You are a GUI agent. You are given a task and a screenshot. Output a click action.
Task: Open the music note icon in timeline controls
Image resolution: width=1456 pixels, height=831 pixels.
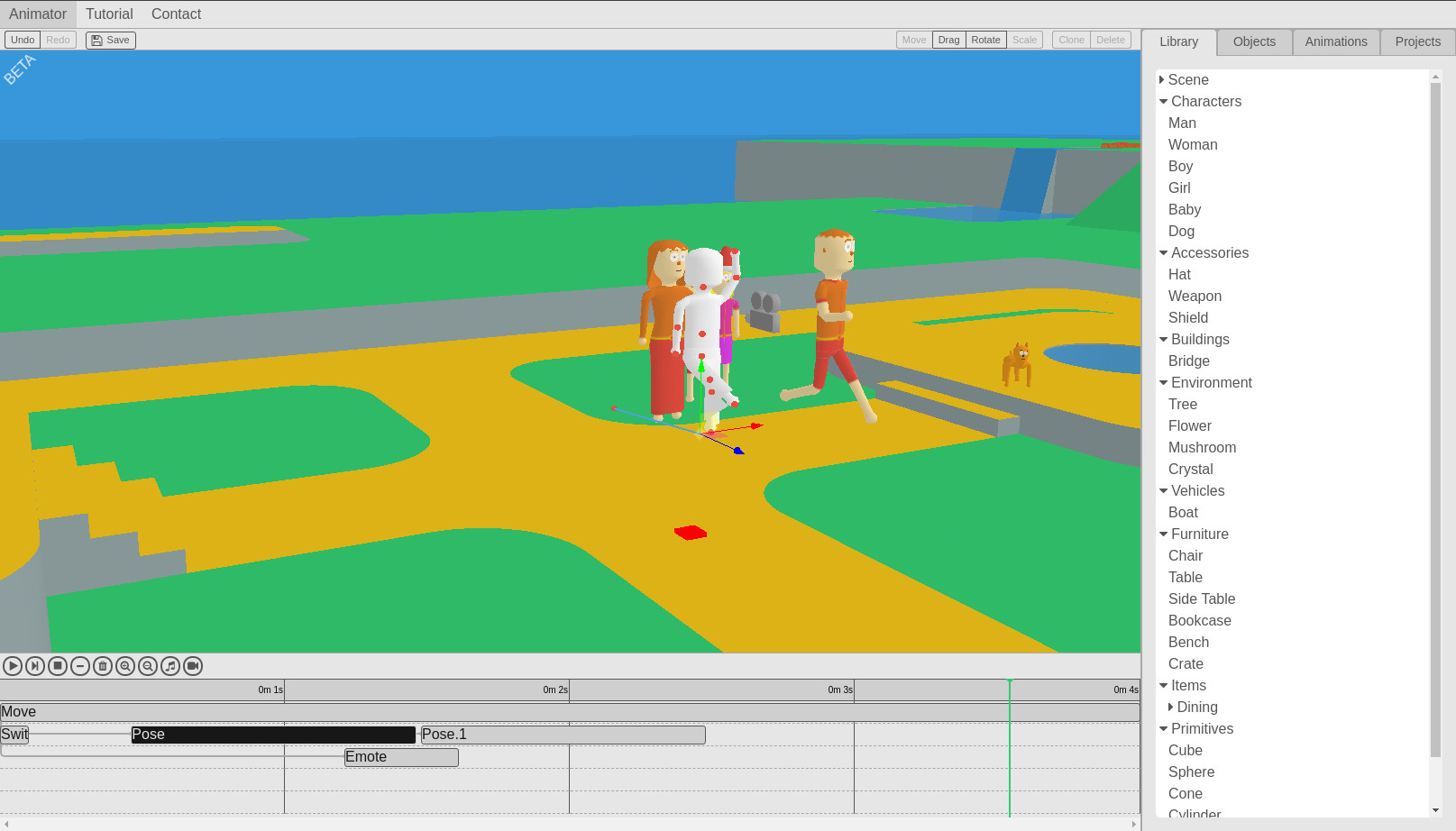point(170,666)
